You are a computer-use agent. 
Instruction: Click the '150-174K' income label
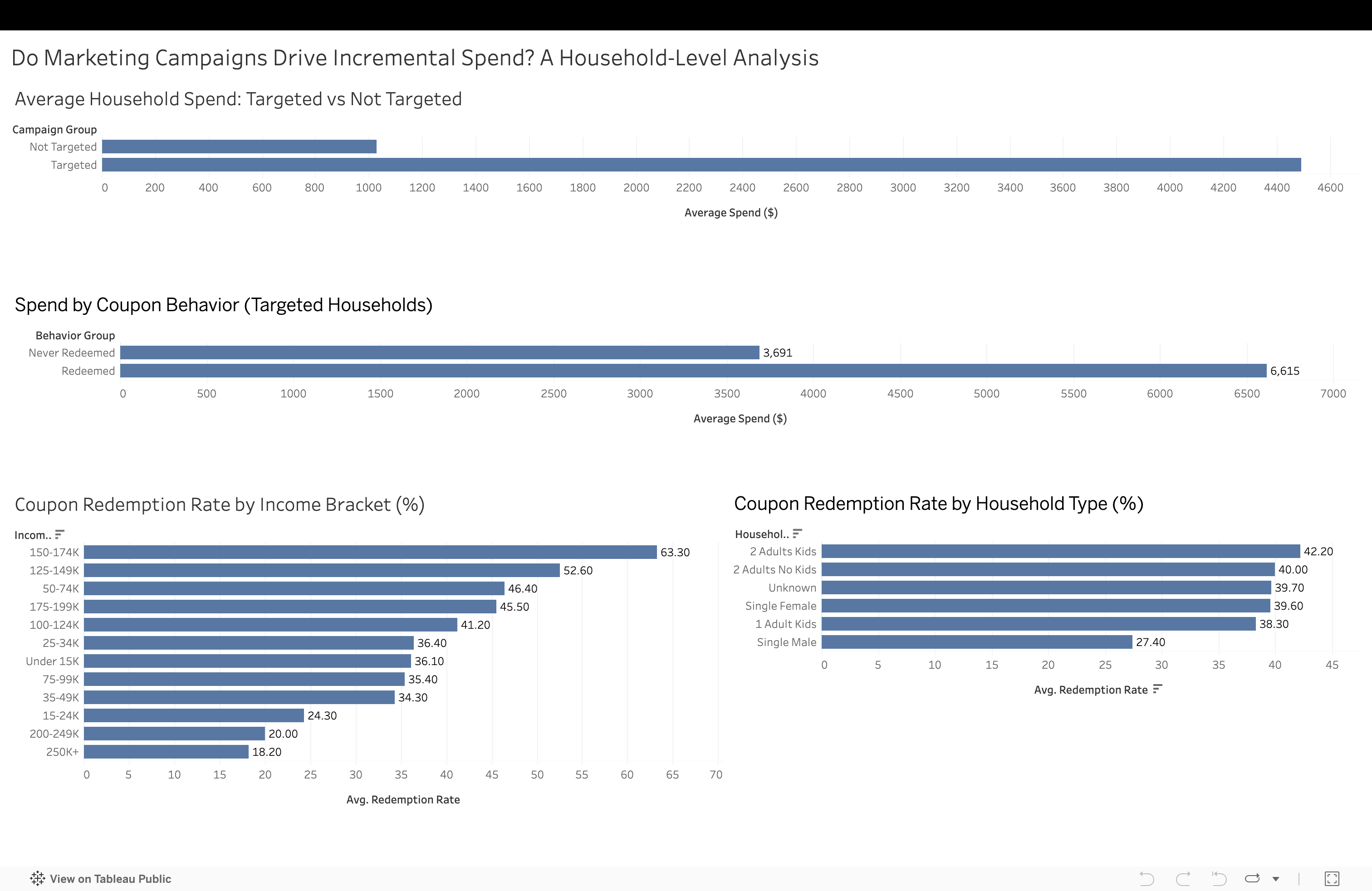[54, 552]
